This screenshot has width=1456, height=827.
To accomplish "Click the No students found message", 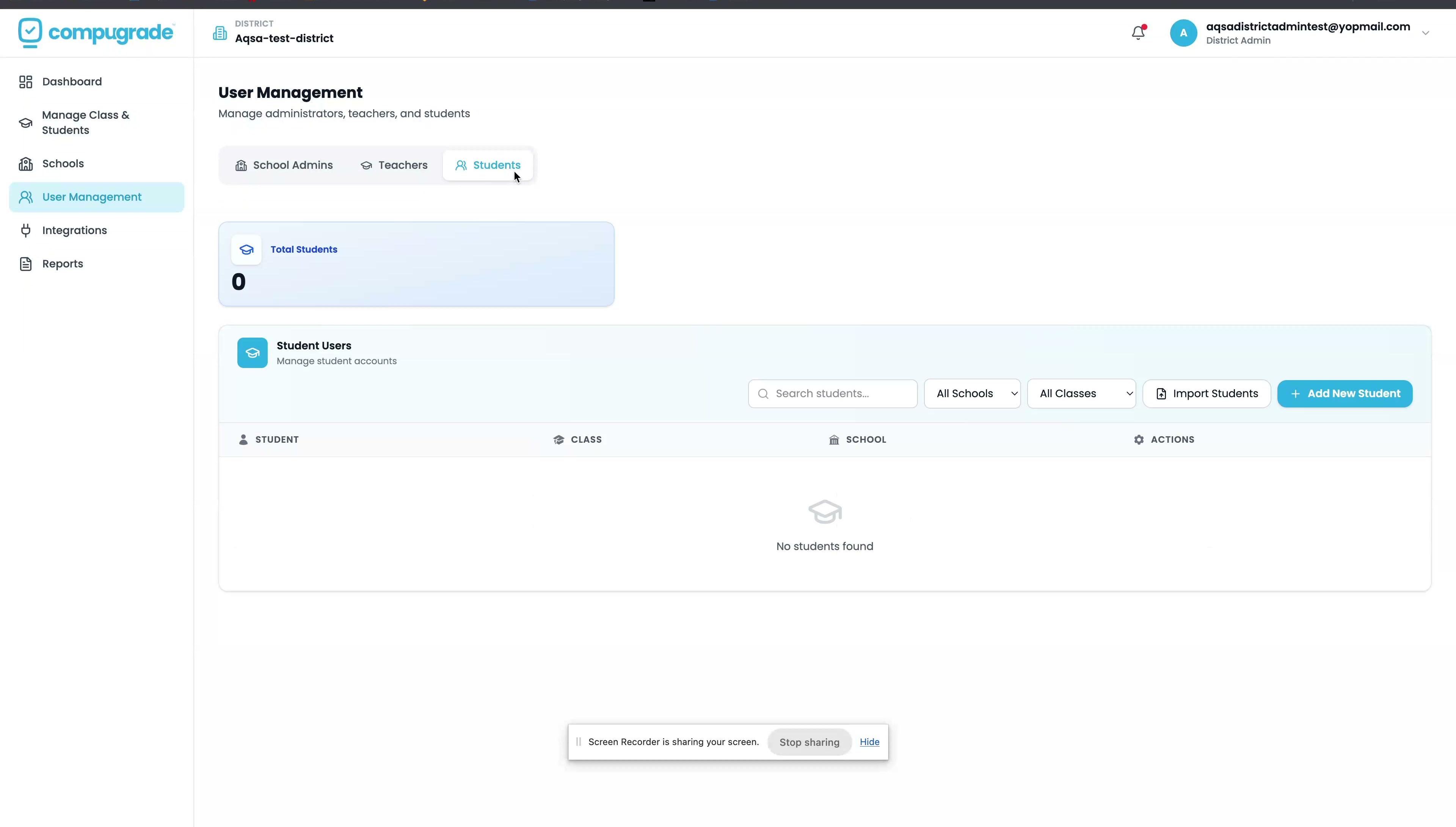I will pos(825,546).
